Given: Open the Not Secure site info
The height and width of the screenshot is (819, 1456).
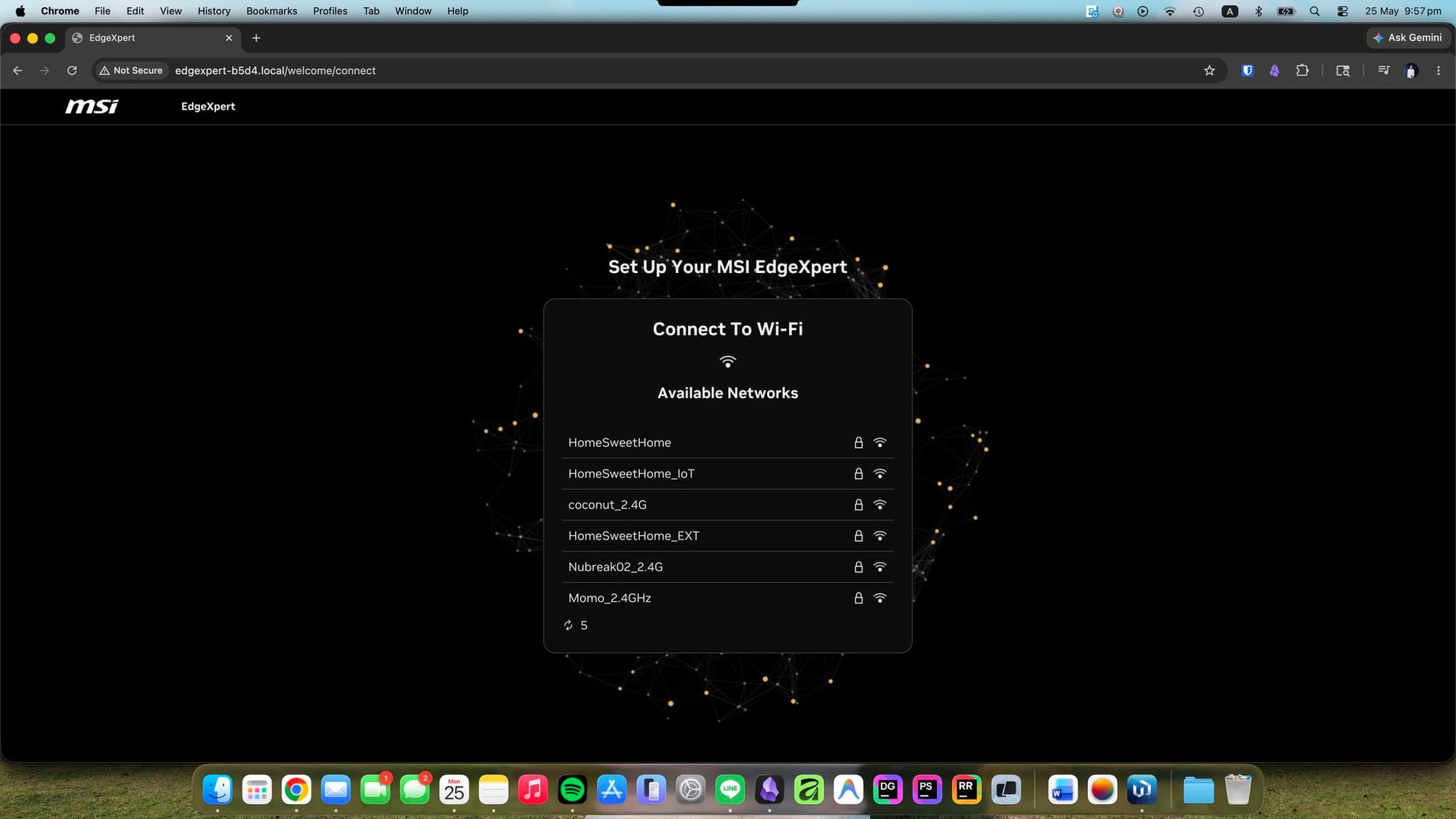Looking at the screenshot, I should tap(131, 71).
